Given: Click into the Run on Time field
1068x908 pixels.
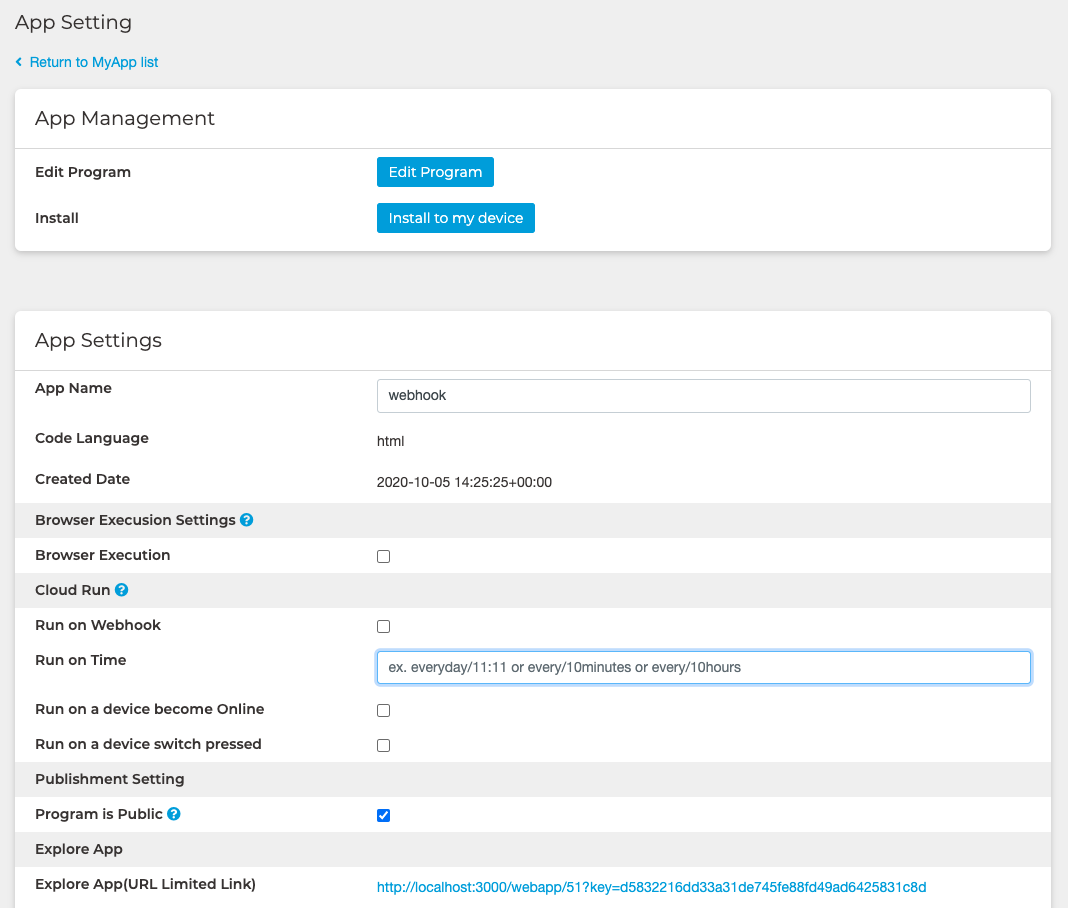Looking at the screenshot, I should 703,667.
